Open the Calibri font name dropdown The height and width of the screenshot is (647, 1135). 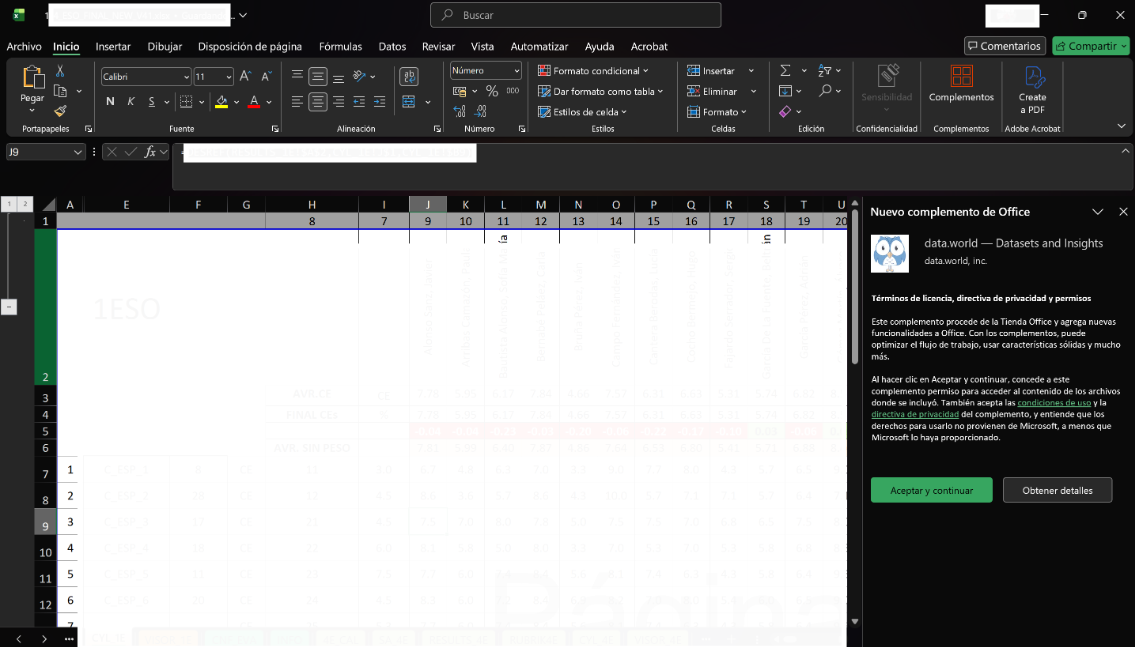186,77
